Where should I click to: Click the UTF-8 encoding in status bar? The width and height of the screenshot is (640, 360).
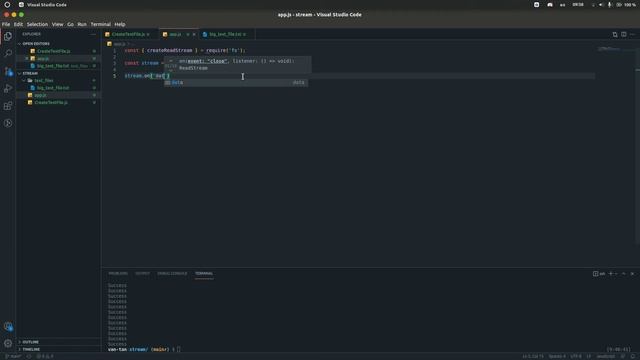click(576, 356)
